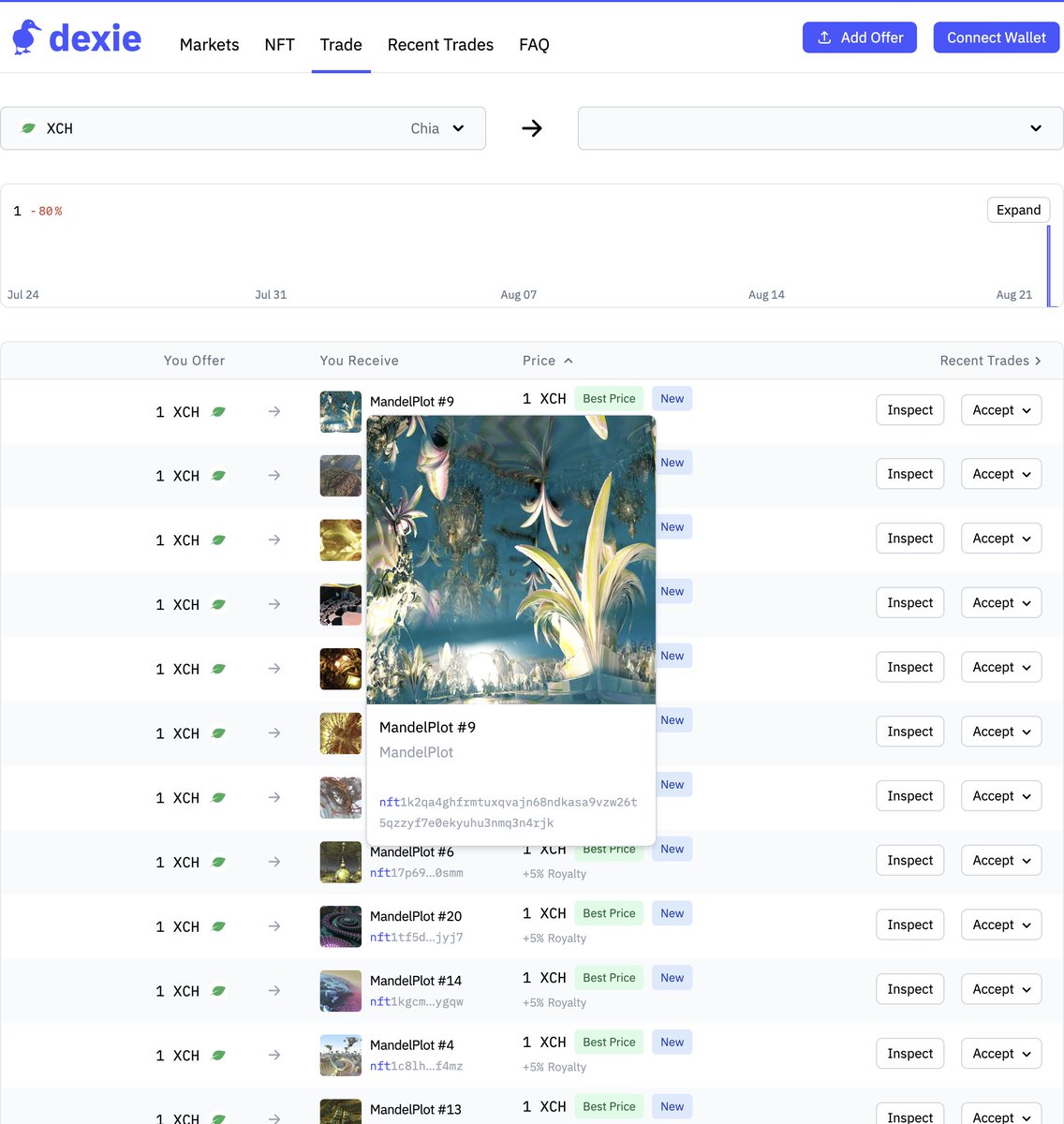
Task: Inspect the MandelPlot #20 offer
Action: (910, 925)
